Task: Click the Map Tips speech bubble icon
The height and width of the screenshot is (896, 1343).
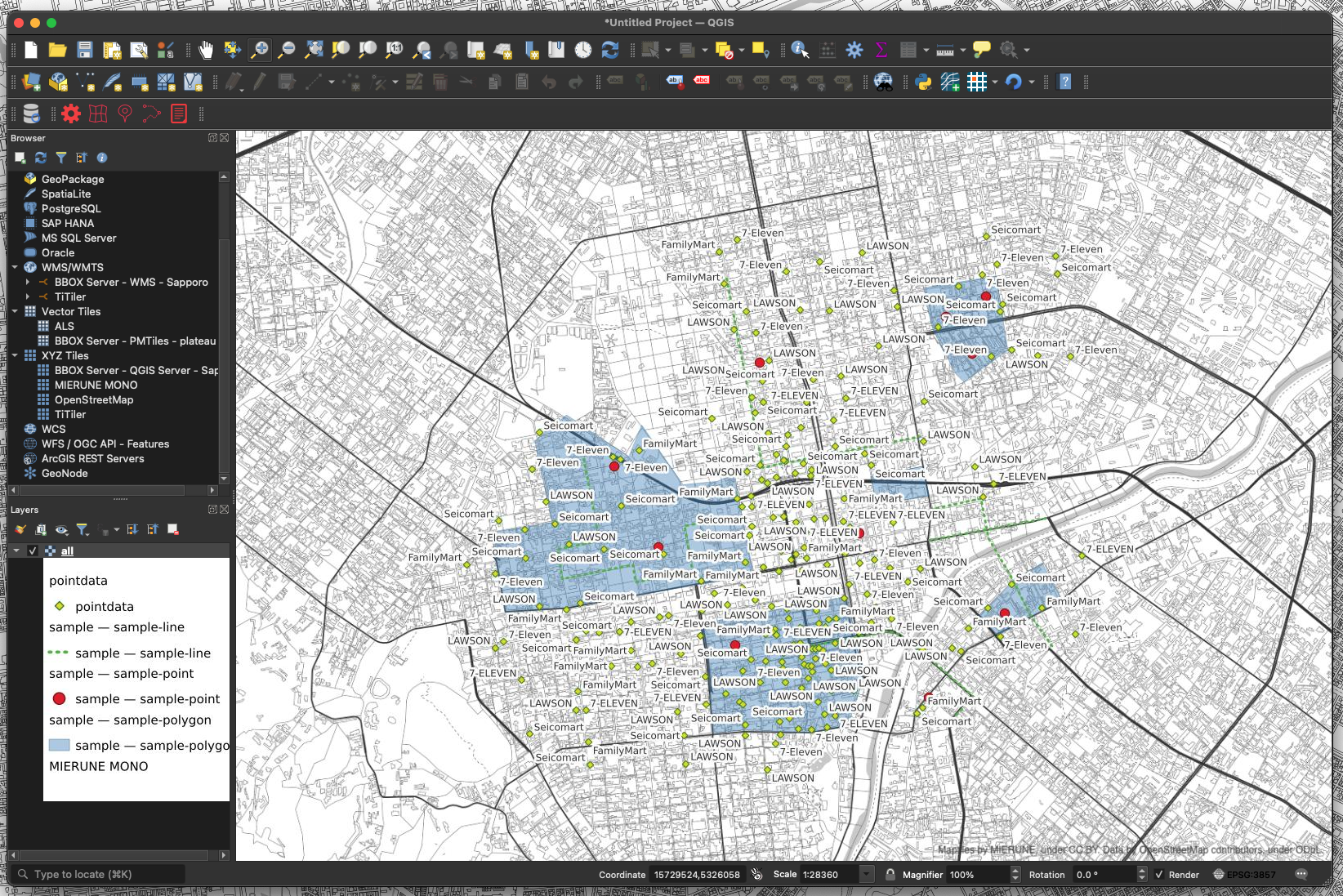Action: click(x=982, y=51)
